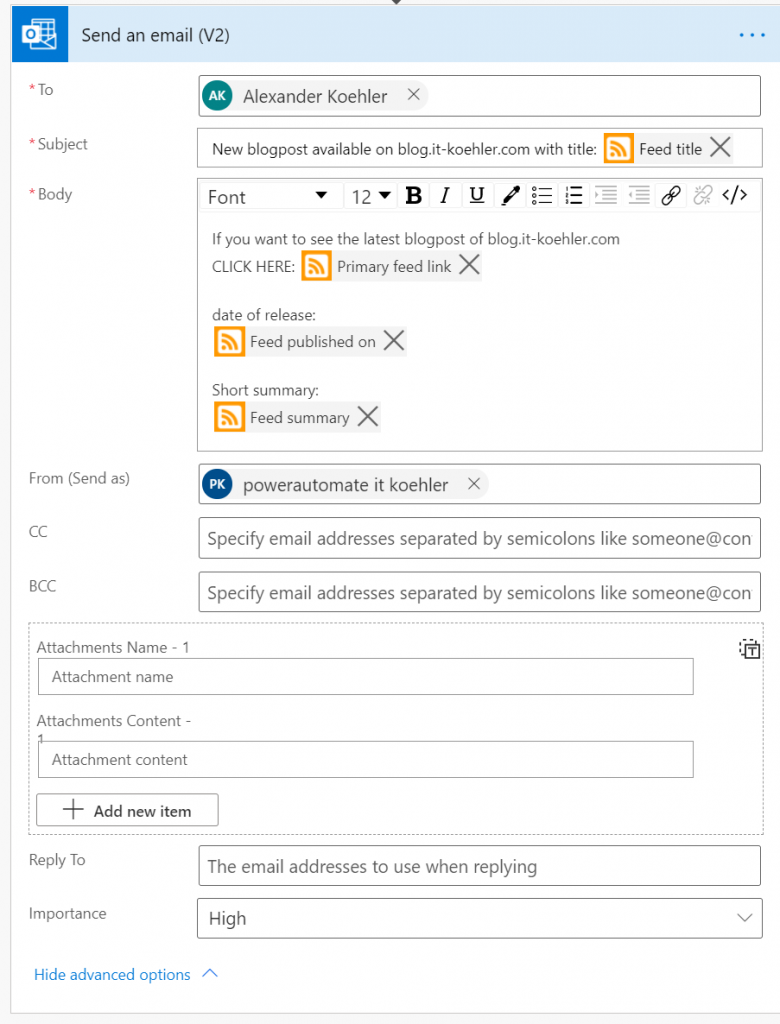Click the RSS icon of Feed published on
The height and width of the screenshot is (1024, 780).
point(229,342)
